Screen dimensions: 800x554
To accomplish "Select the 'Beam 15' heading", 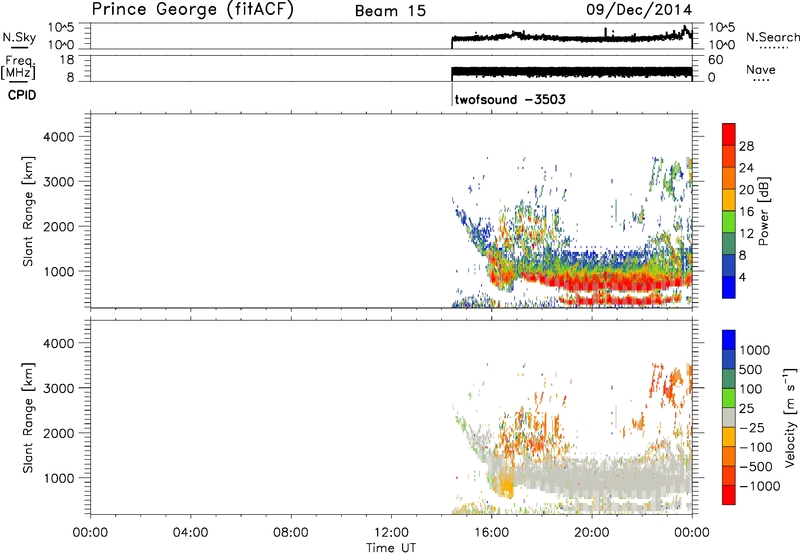I will [x=390, y=11].
